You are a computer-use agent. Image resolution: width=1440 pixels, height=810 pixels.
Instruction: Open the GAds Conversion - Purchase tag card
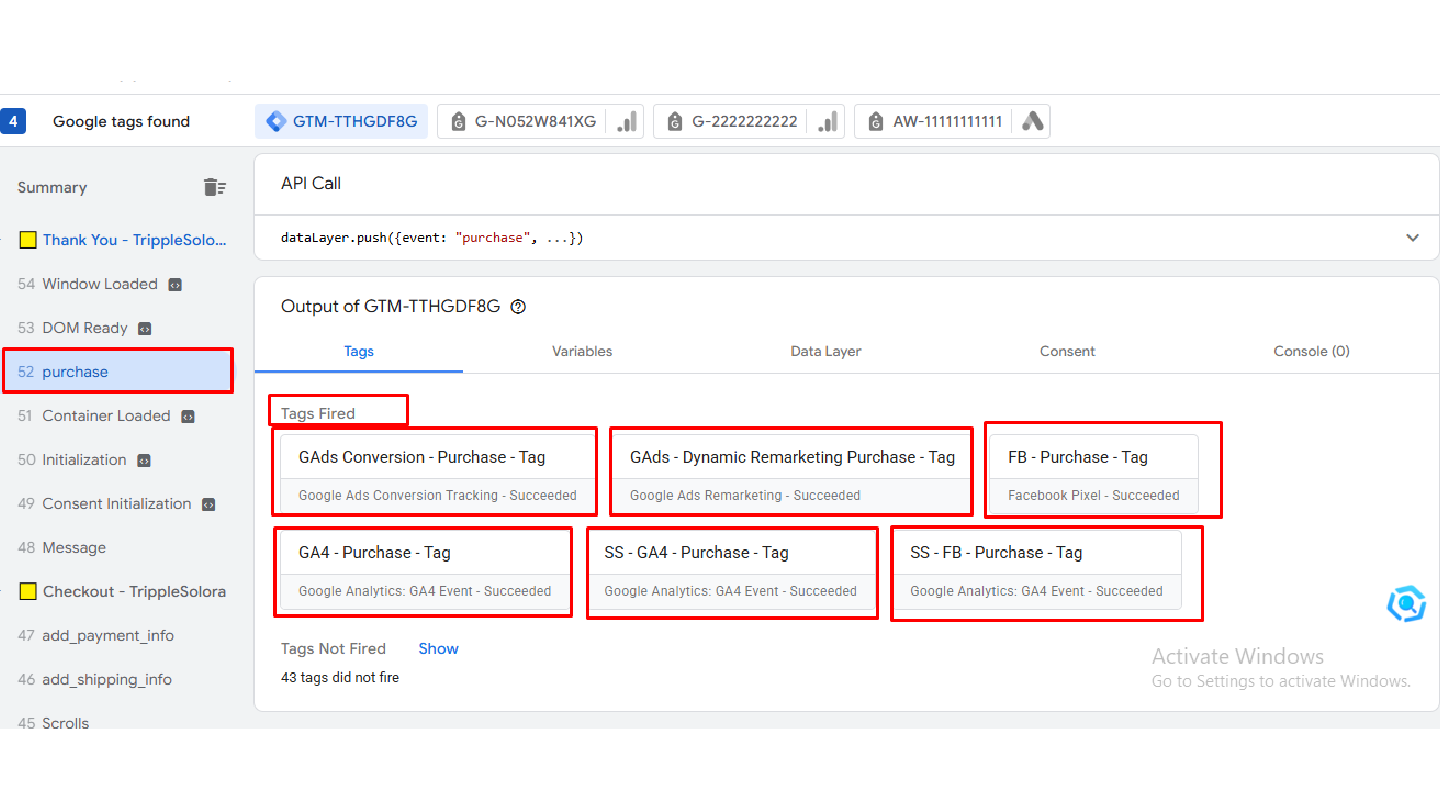437,475
